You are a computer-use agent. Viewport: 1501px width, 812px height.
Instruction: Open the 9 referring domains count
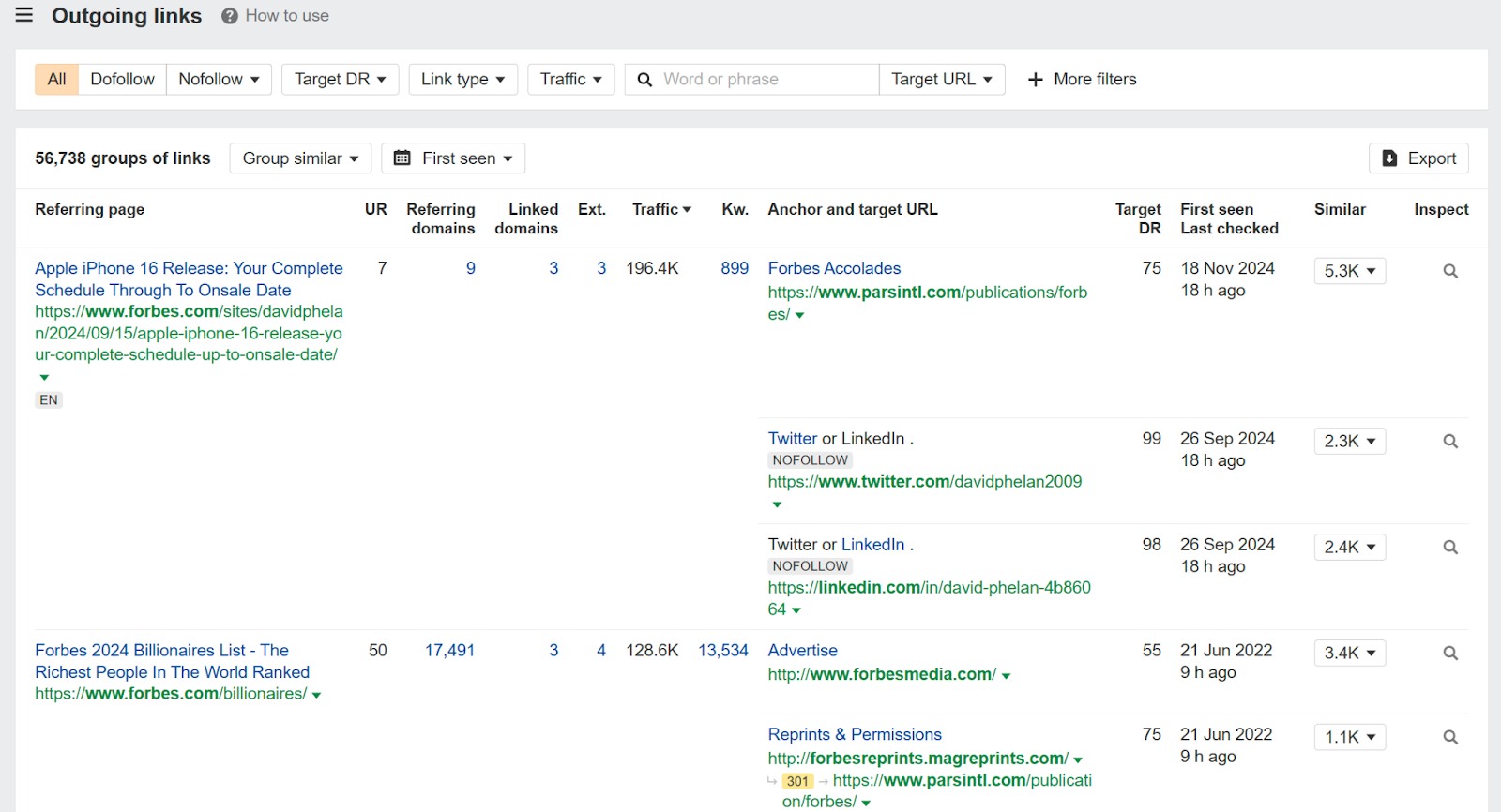point(471,268)
